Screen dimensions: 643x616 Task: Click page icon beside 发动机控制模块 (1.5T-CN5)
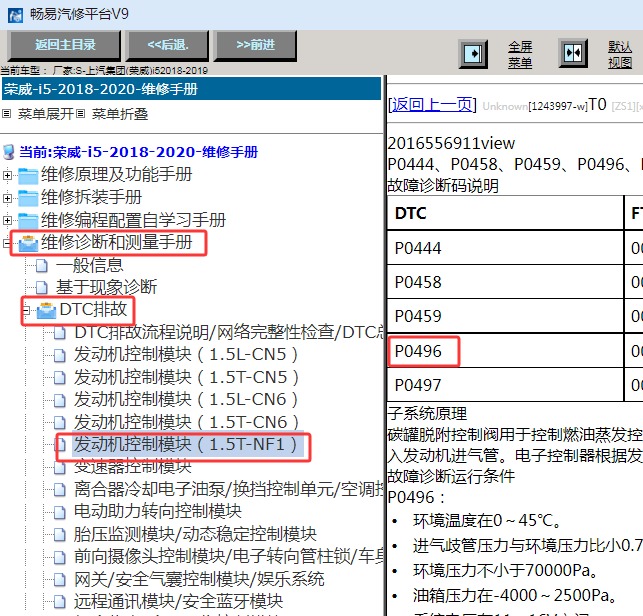point(59,378)
